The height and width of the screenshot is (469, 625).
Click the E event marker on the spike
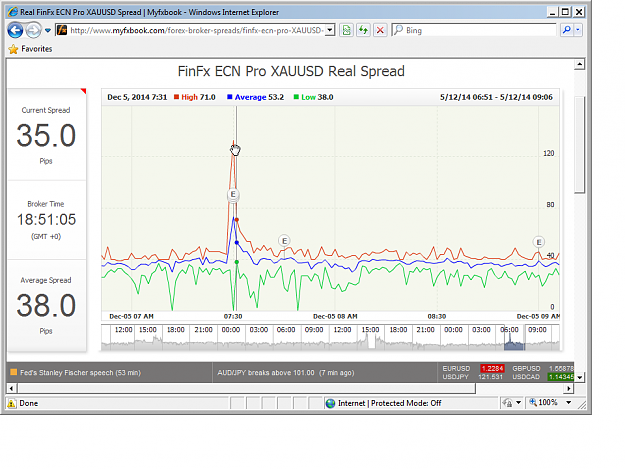(233, 194)
